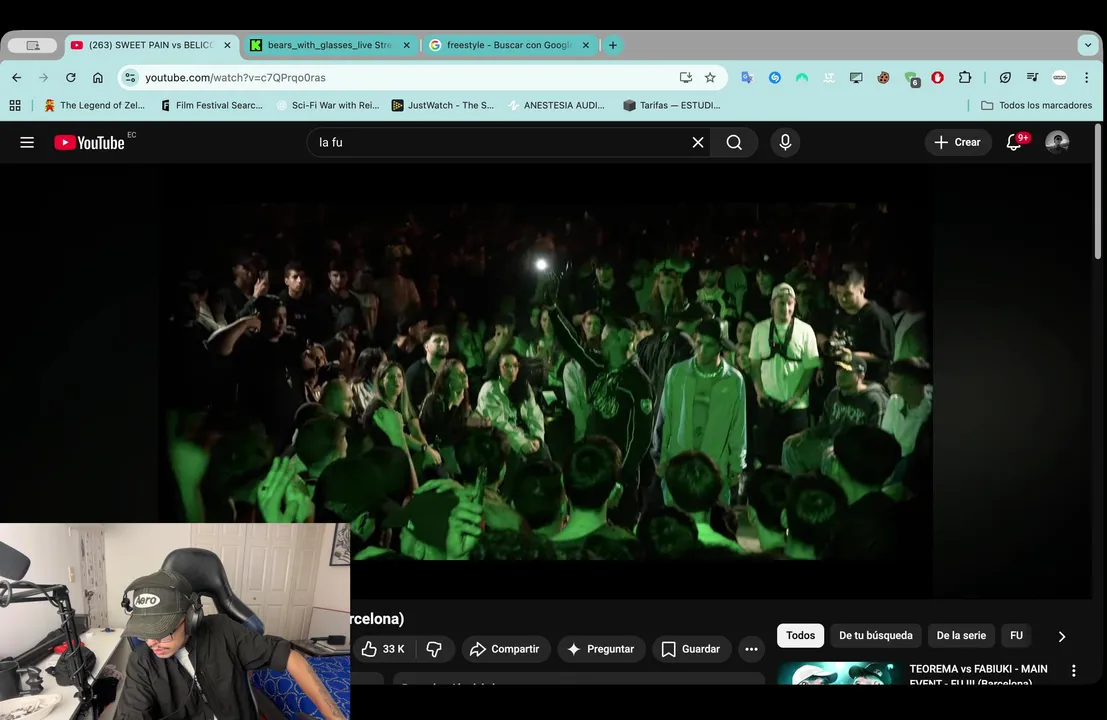Install app icon in address bar

click(686, 78)
